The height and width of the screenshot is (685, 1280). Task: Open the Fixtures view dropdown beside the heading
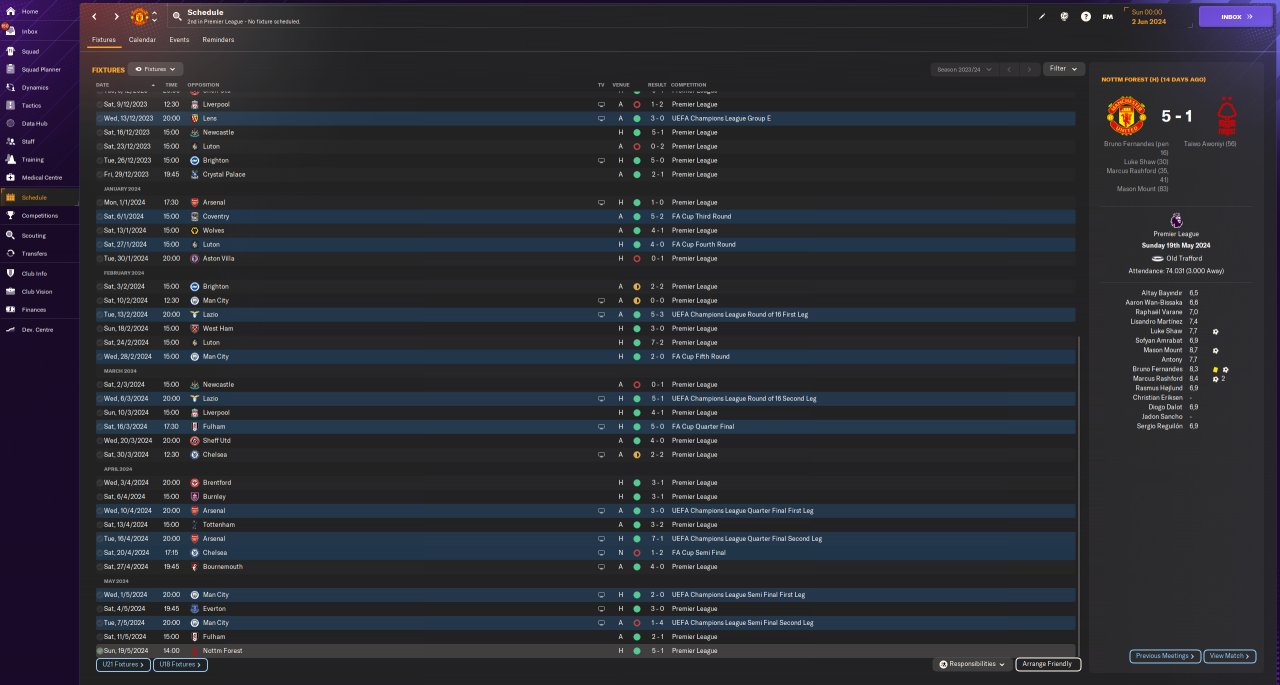pyautogui.click(x=156, y=69)
